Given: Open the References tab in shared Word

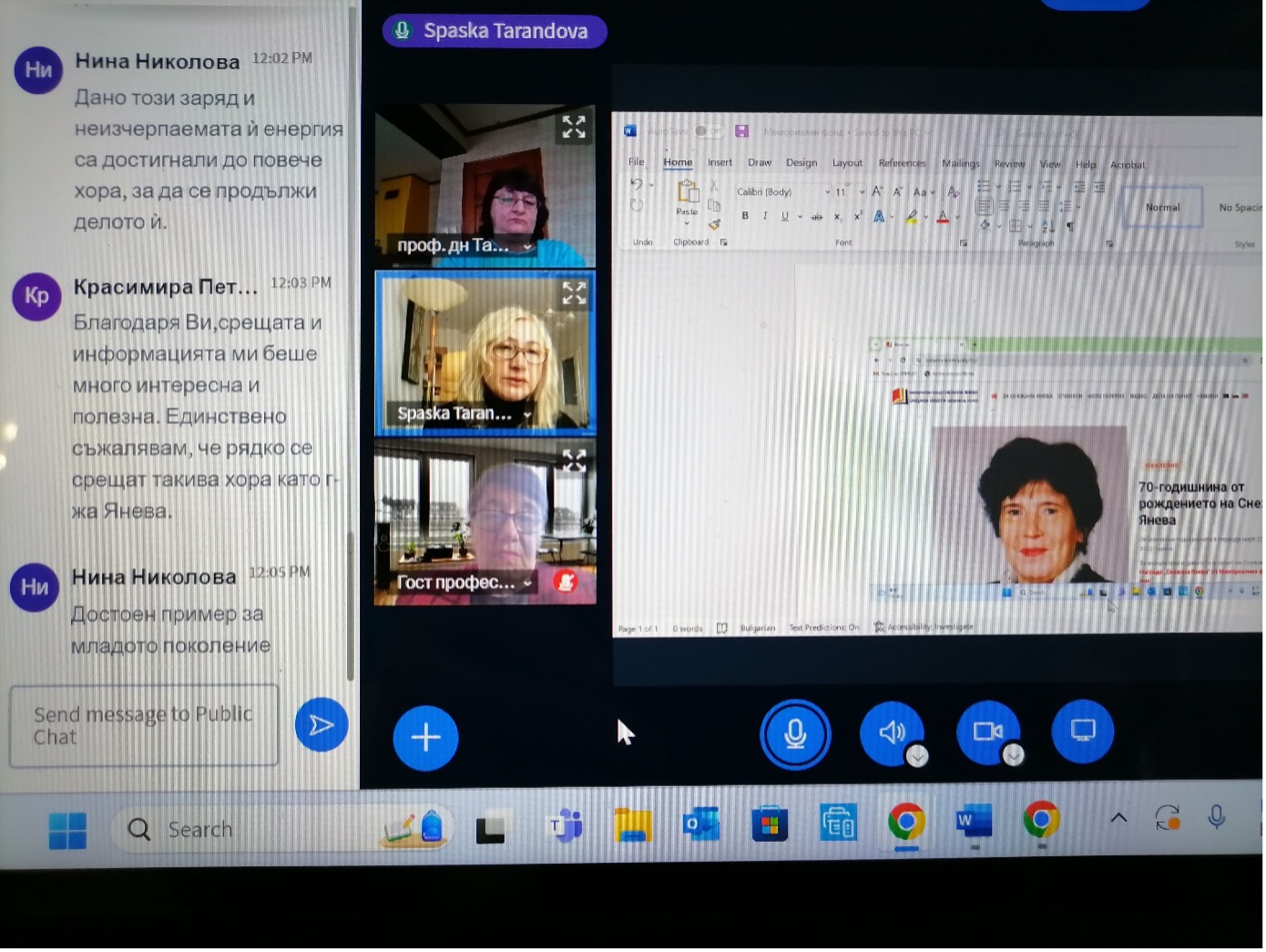Looking at the screenshot, I should [x=902, y=163].
